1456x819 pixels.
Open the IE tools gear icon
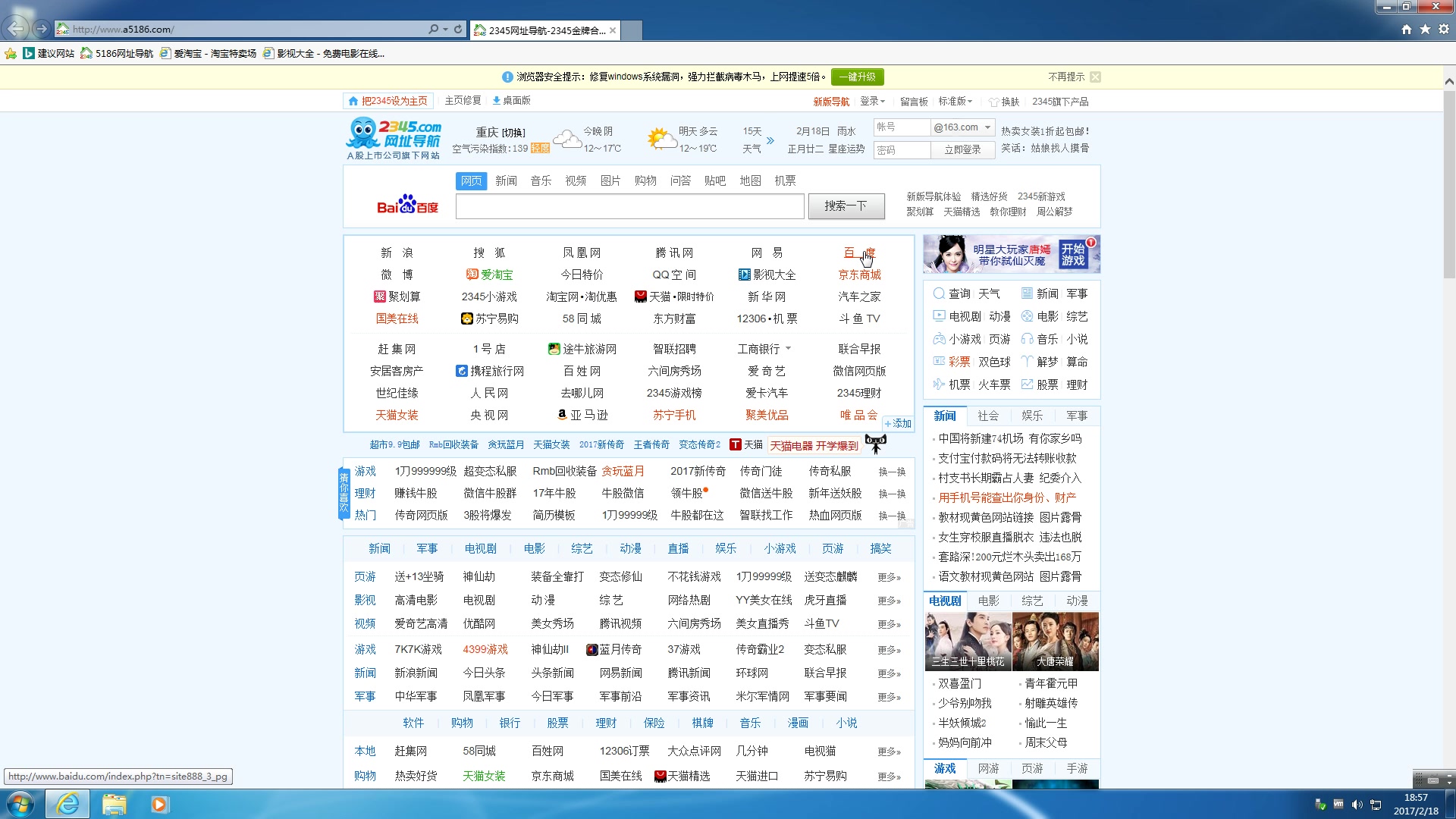[1444, 29]
